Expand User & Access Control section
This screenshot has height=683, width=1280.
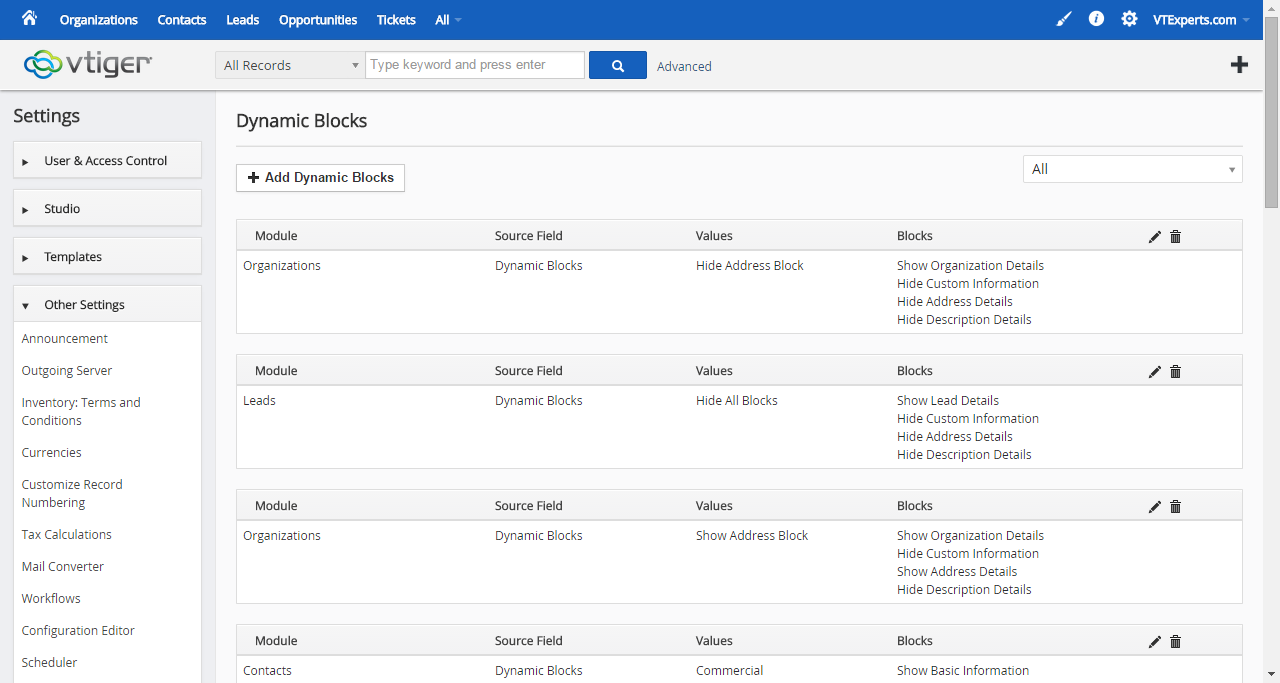pos(107,160)
